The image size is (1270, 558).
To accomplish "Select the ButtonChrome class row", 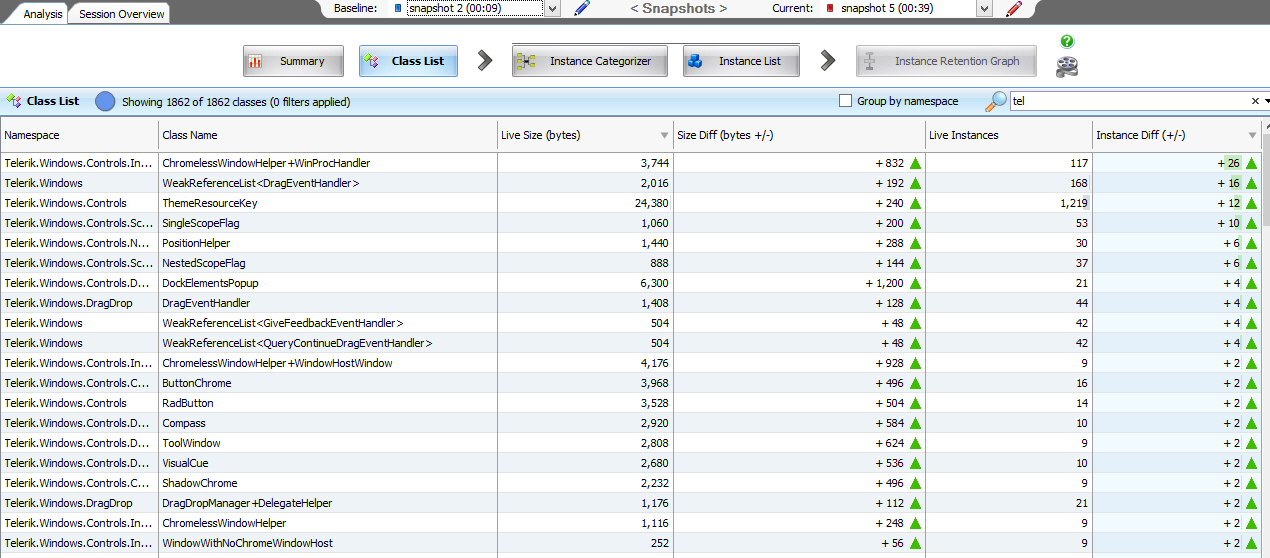I will (x=630, y=383).
